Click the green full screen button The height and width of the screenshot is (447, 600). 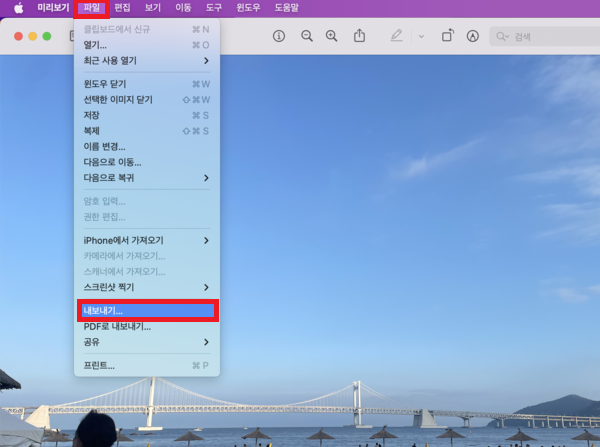[47, 36]
